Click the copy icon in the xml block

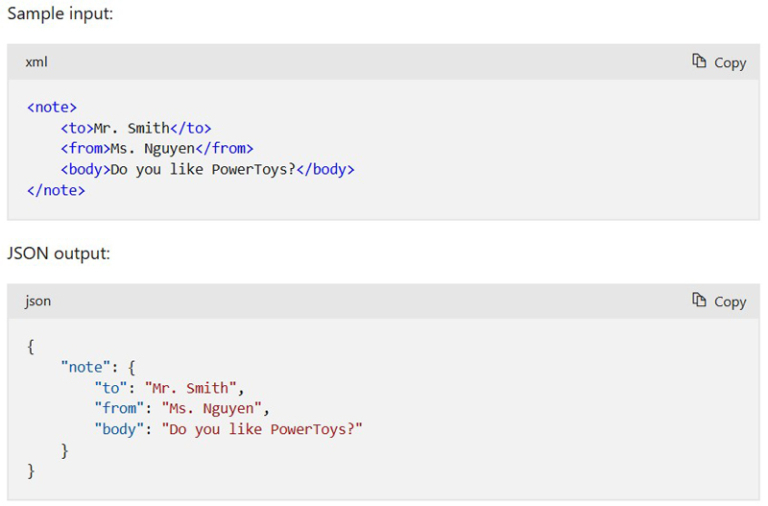[x=699, y=62]
